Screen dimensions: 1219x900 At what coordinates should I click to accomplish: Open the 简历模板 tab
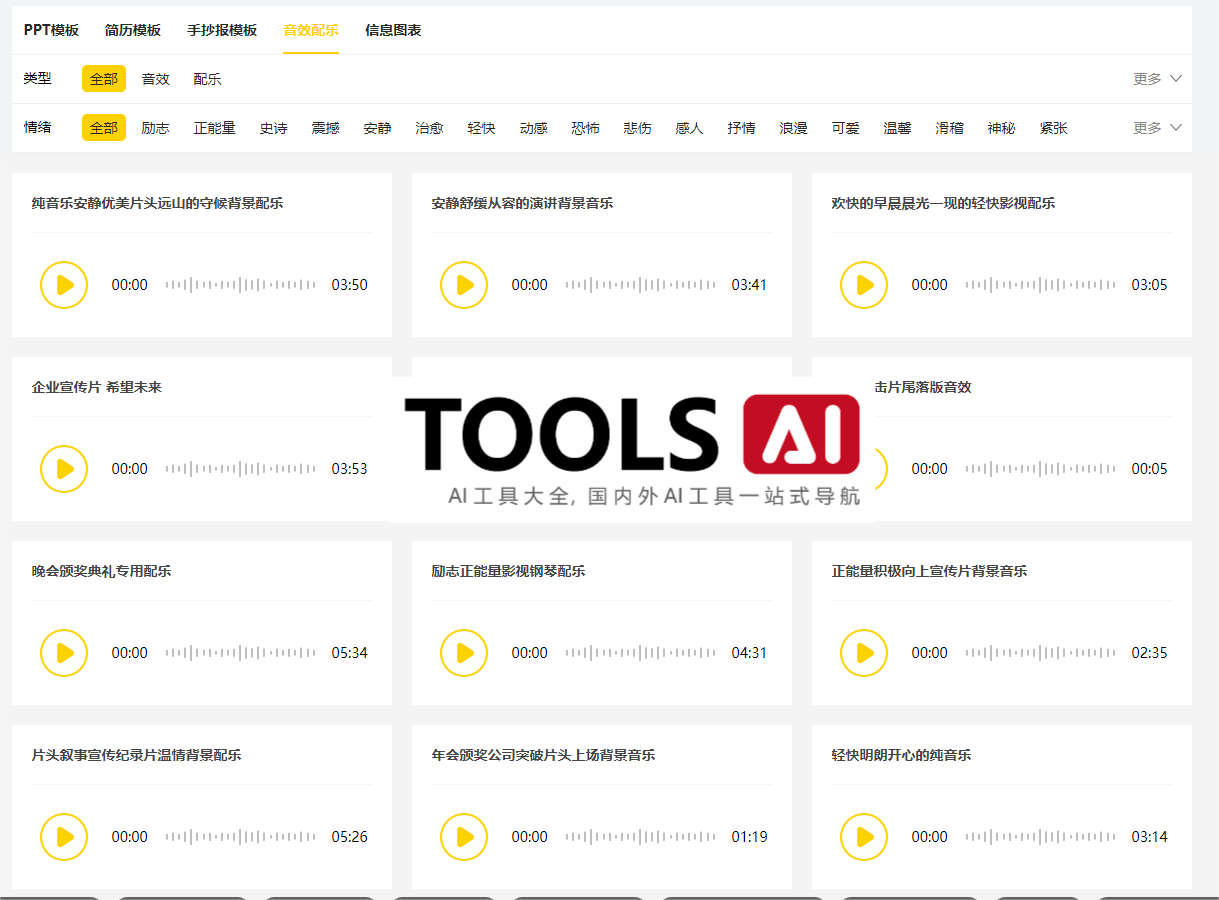(x=133, y=30)
